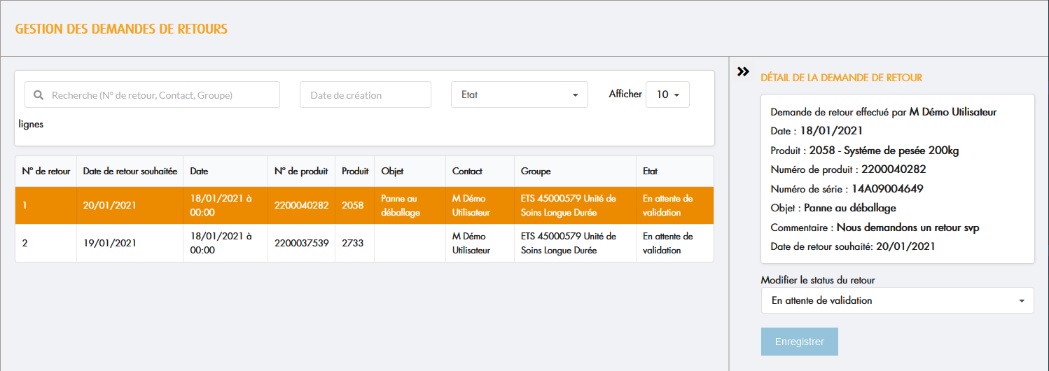Click the Date column header

(x=226, y=171)
